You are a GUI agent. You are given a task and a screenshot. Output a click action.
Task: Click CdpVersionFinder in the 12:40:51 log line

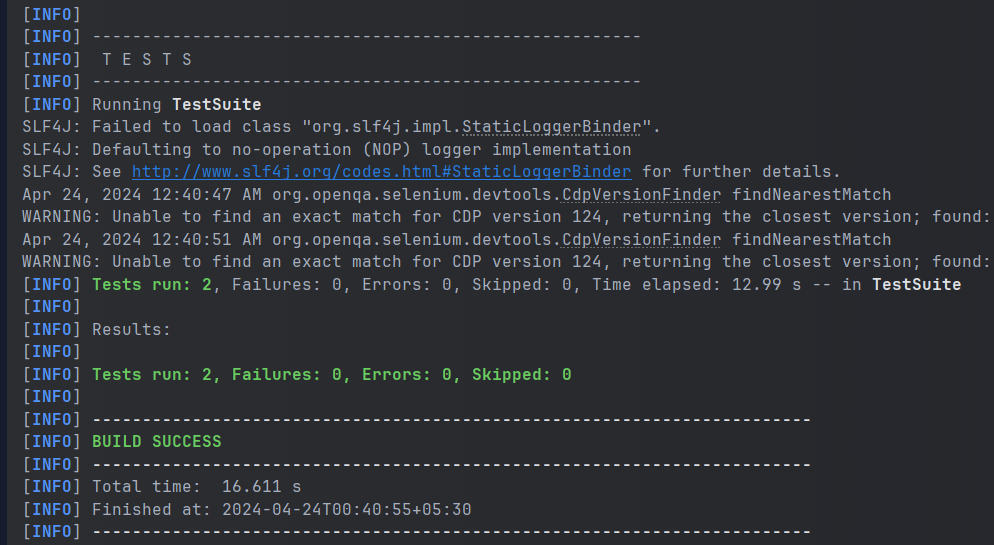641,239
